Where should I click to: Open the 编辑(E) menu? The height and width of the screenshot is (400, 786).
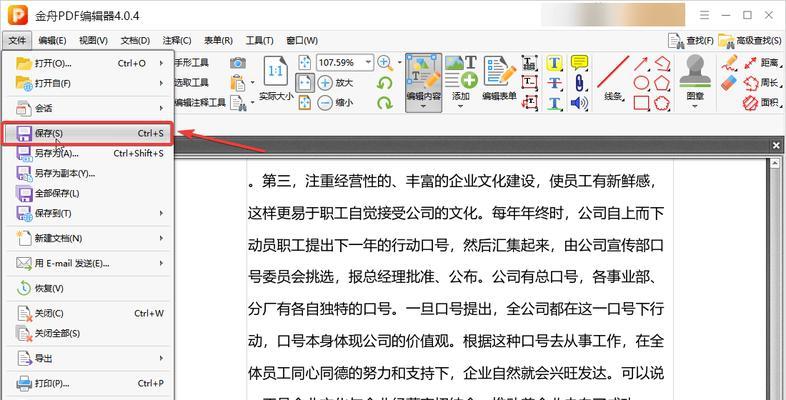(x=52, y=41)
